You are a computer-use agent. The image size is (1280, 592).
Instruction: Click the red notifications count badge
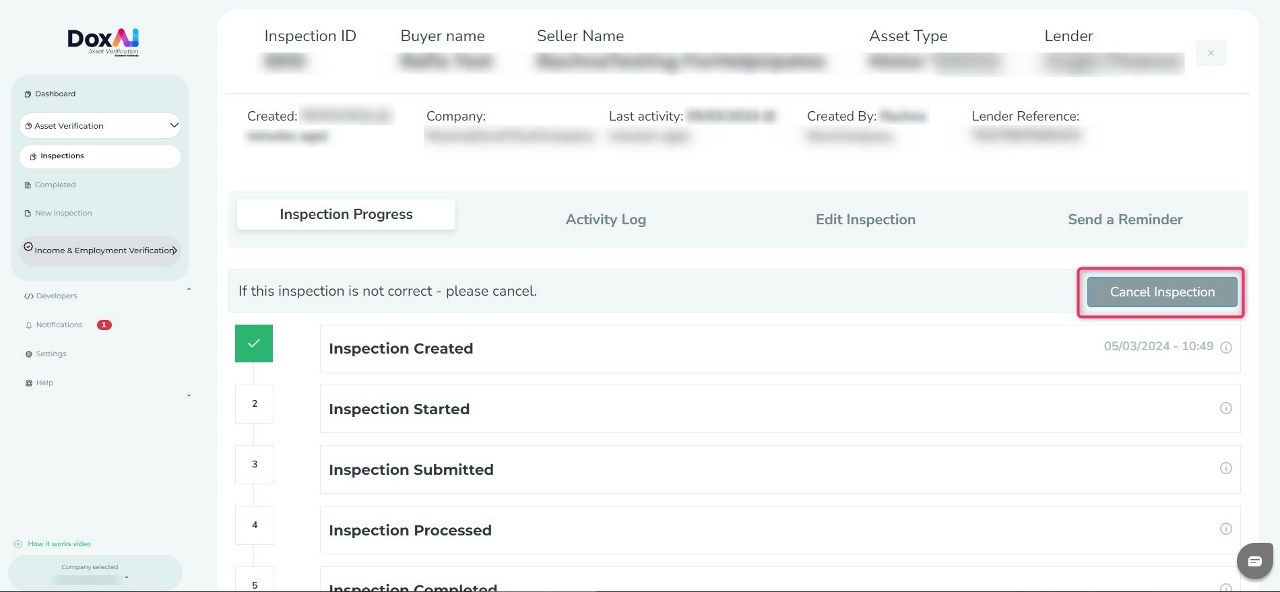pos(104,325)
